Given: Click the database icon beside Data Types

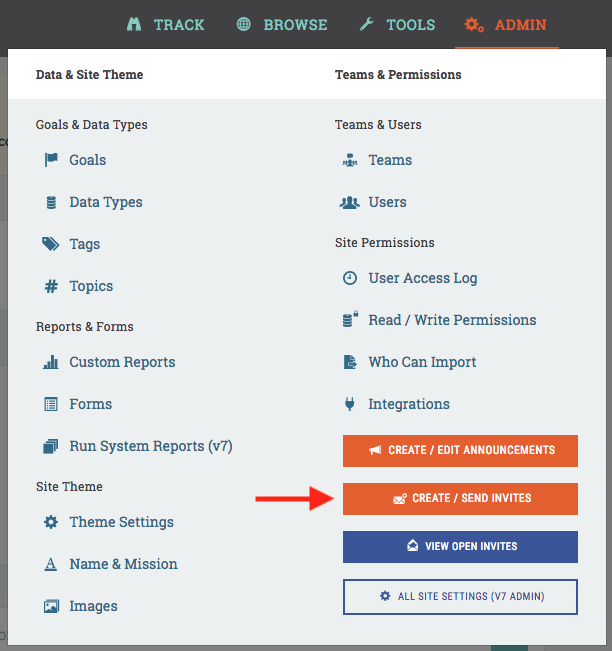Looking at the screenshot, I should (51, 202).
